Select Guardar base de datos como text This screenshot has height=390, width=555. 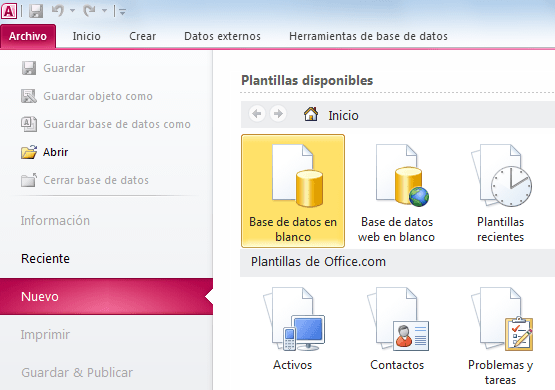[117, 124]
